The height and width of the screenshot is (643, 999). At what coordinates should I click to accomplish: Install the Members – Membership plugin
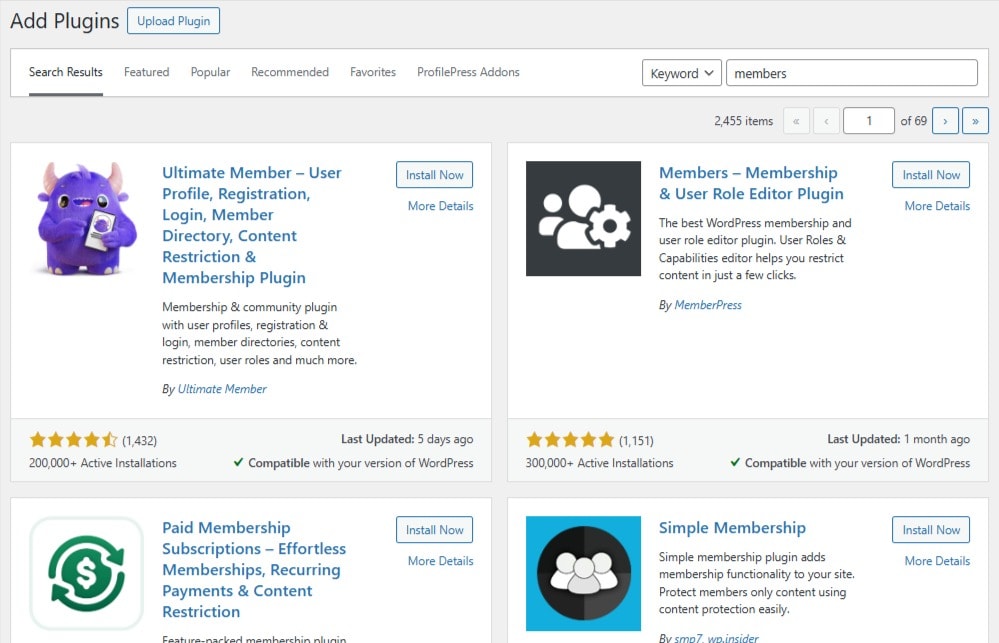point(931,175)
